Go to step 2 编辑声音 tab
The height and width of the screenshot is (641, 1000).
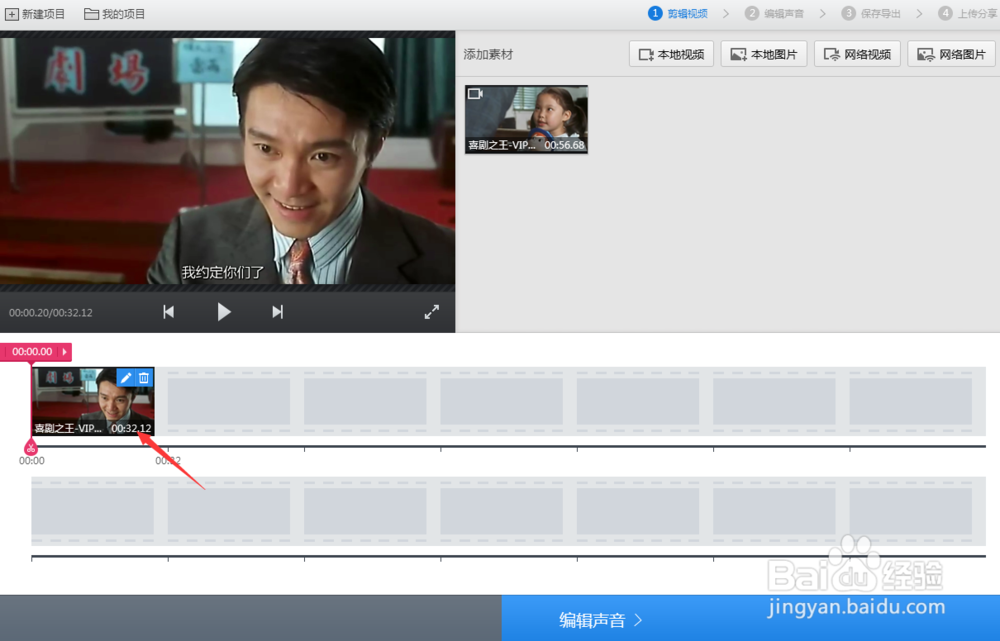[x=774, y=13]
